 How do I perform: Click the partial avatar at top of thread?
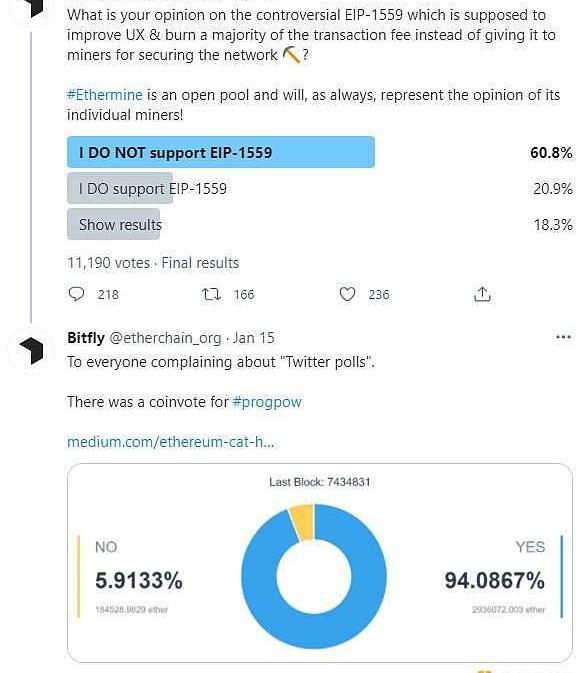coord(31,9)
